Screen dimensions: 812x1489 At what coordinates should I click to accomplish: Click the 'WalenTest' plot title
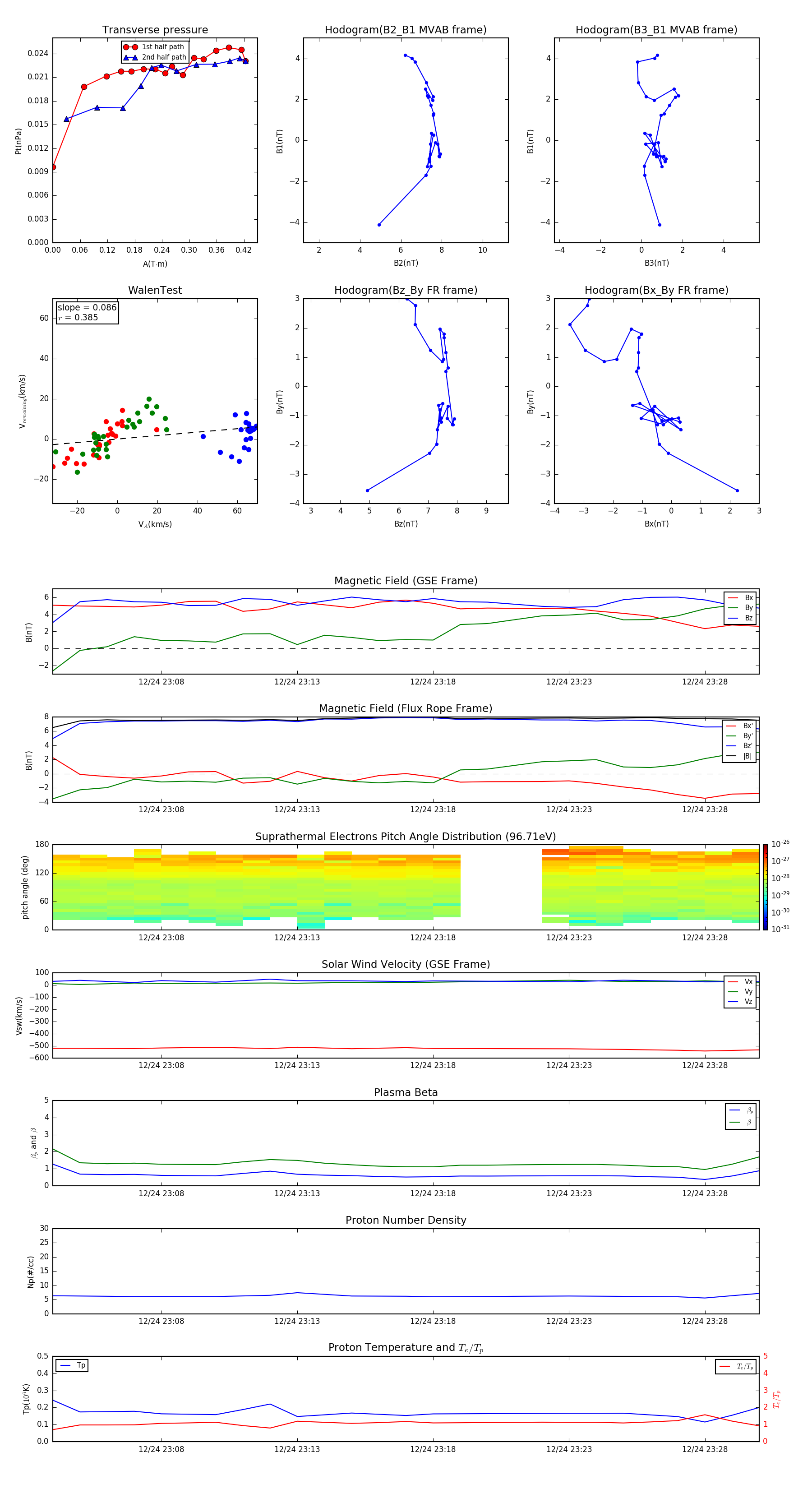click(x=155, y=290)
